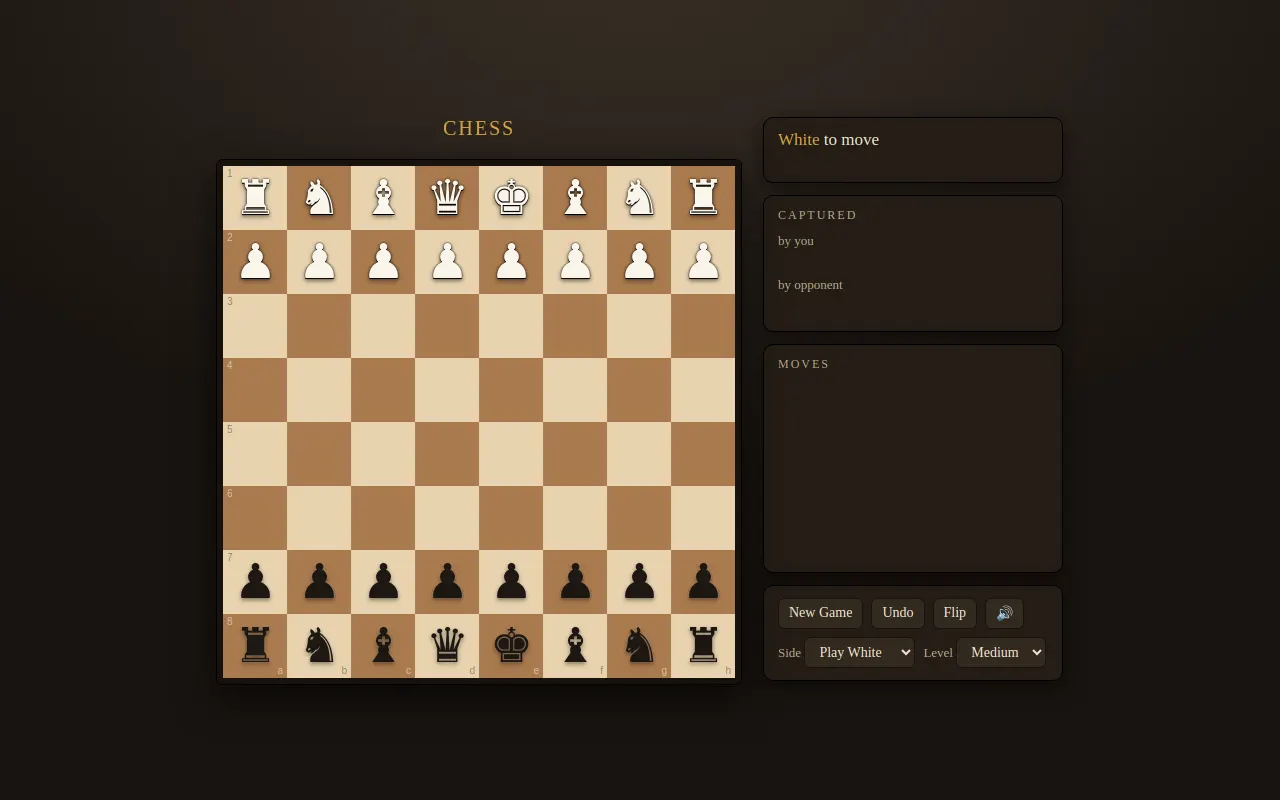Click the empty d4 square
1280x800 pixels.
coord(447,390)
